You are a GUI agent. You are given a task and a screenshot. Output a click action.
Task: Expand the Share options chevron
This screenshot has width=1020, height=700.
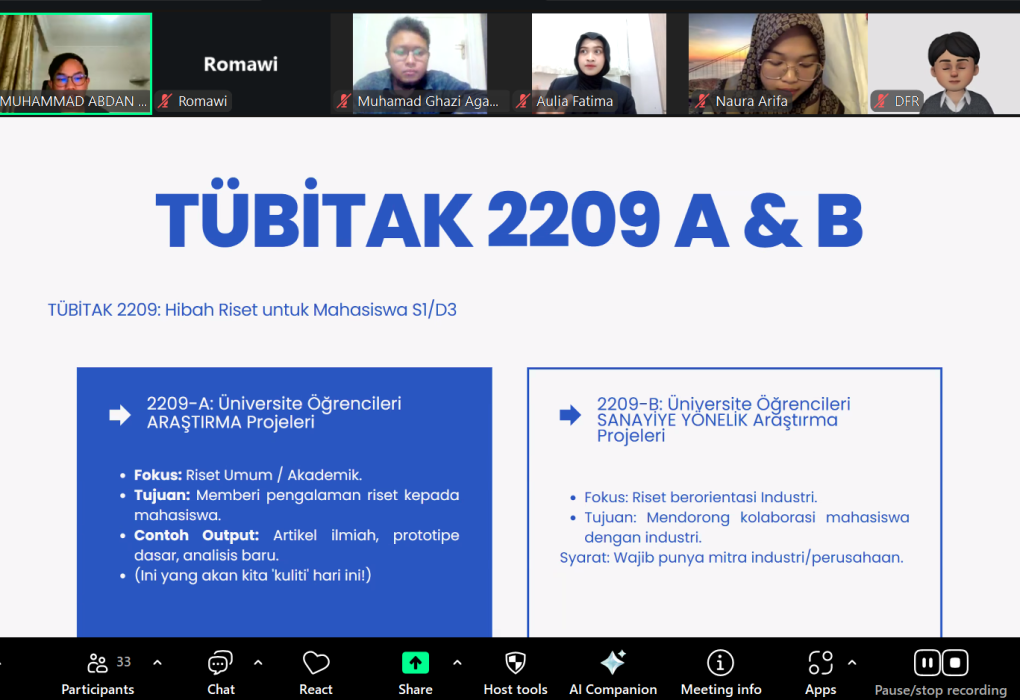[x=457, y=662]
